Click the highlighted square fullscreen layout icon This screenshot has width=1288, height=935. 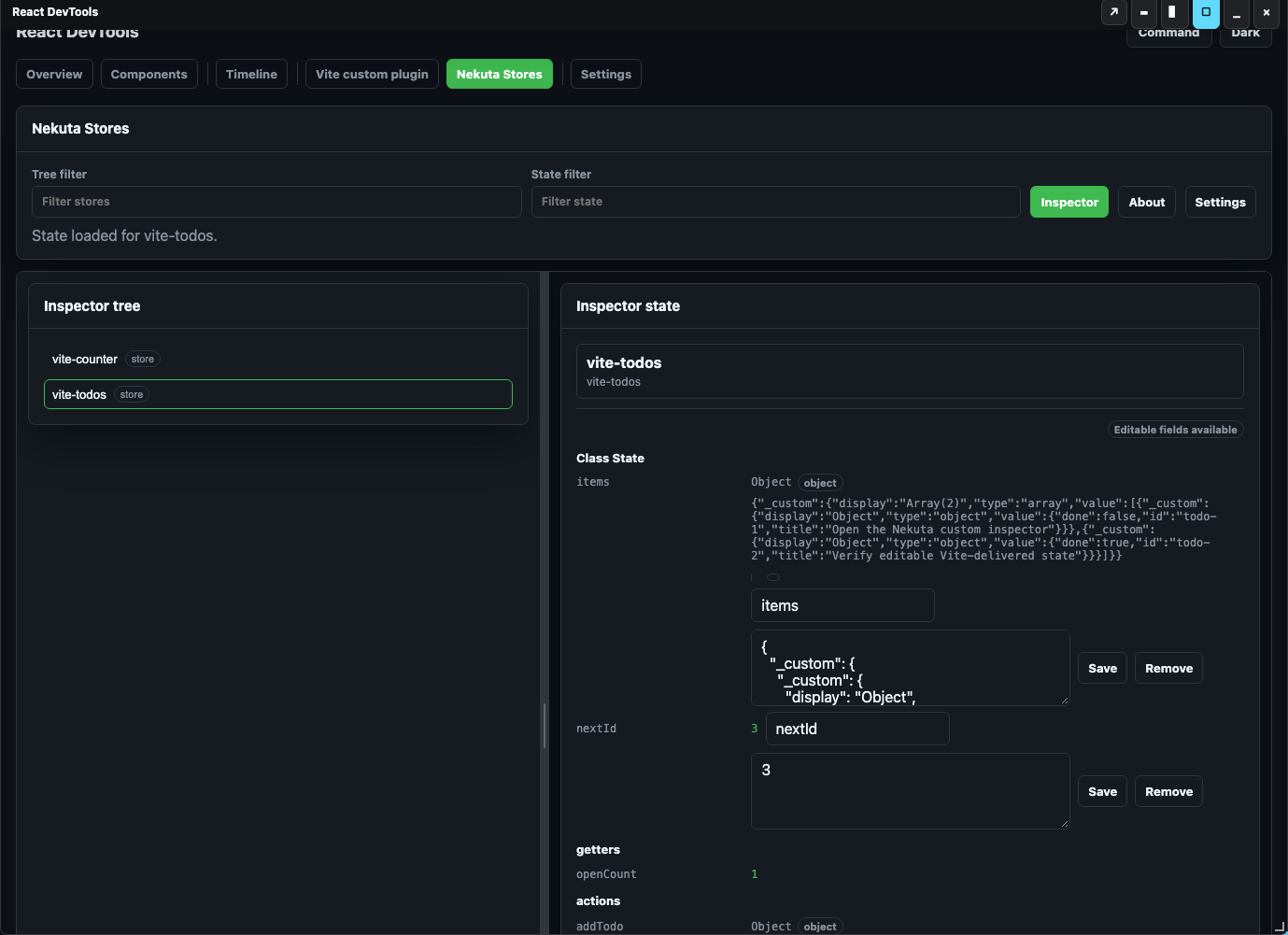coord(1206,12)
